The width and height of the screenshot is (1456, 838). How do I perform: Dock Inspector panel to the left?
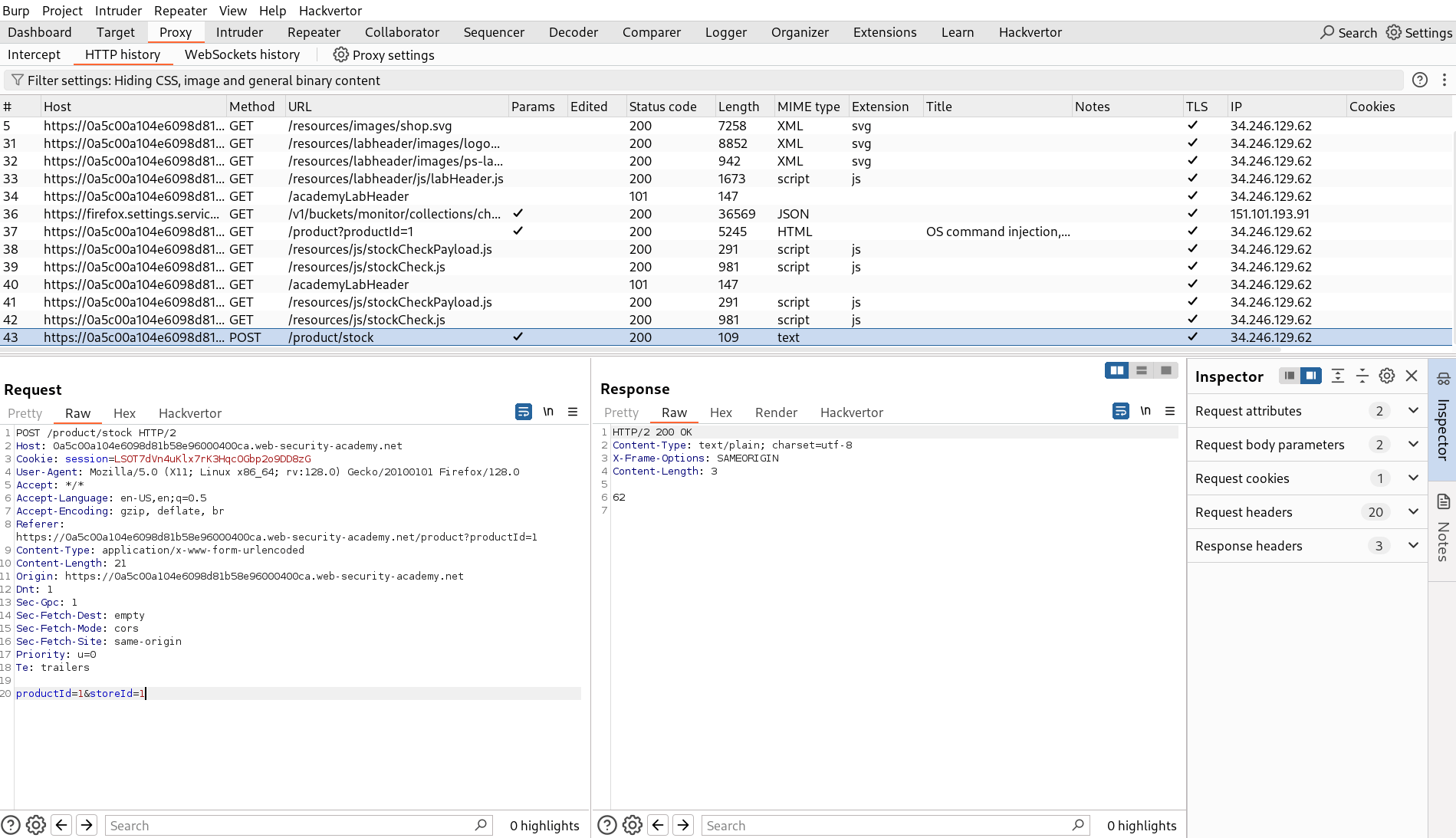(x=1290, y=376)
